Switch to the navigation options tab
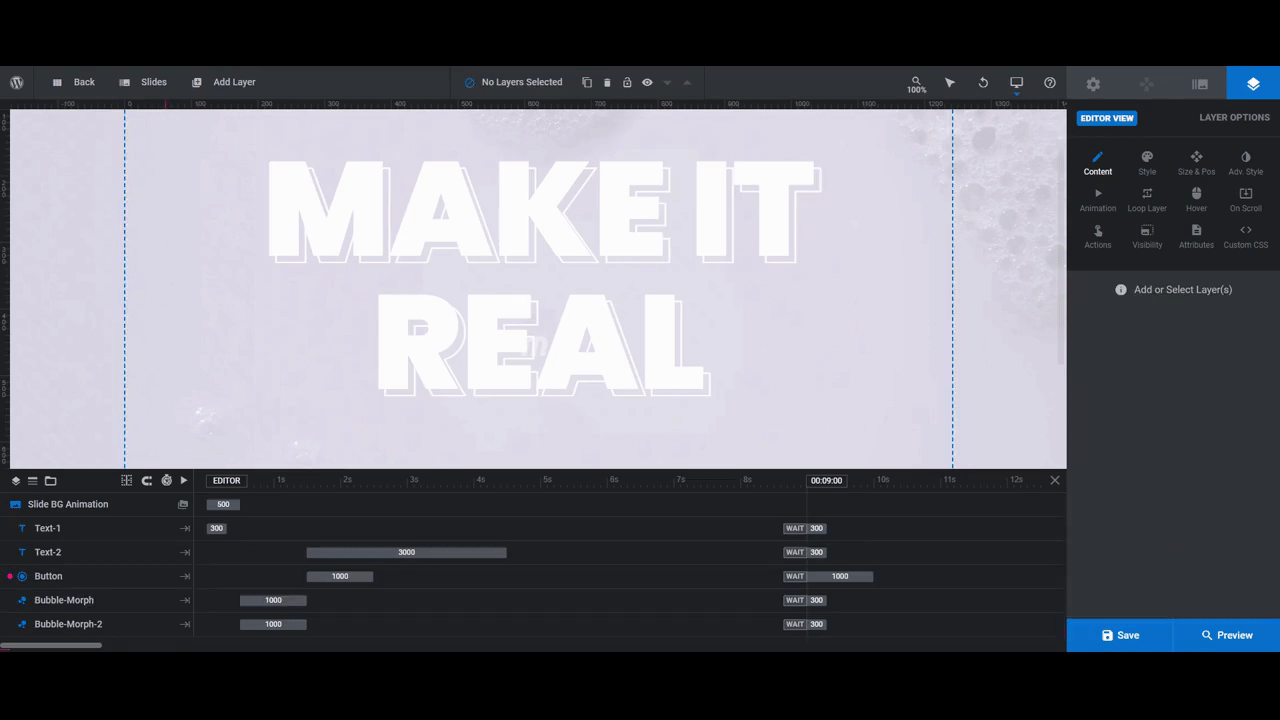The height and width of the screenshot is (720, 1280). point(1147,84)
